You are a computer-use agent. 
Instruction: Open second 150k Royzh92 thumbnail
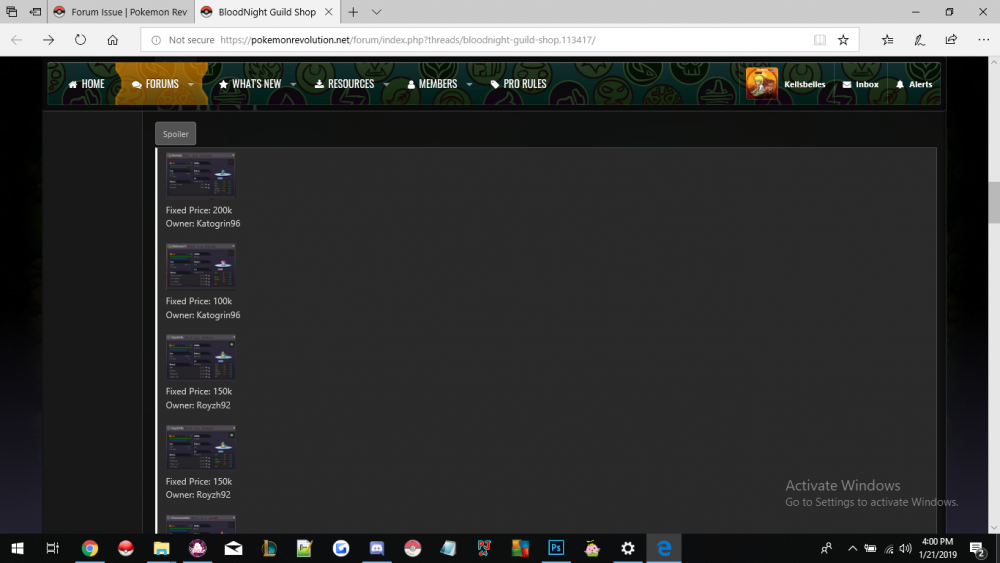pos(200,447)
